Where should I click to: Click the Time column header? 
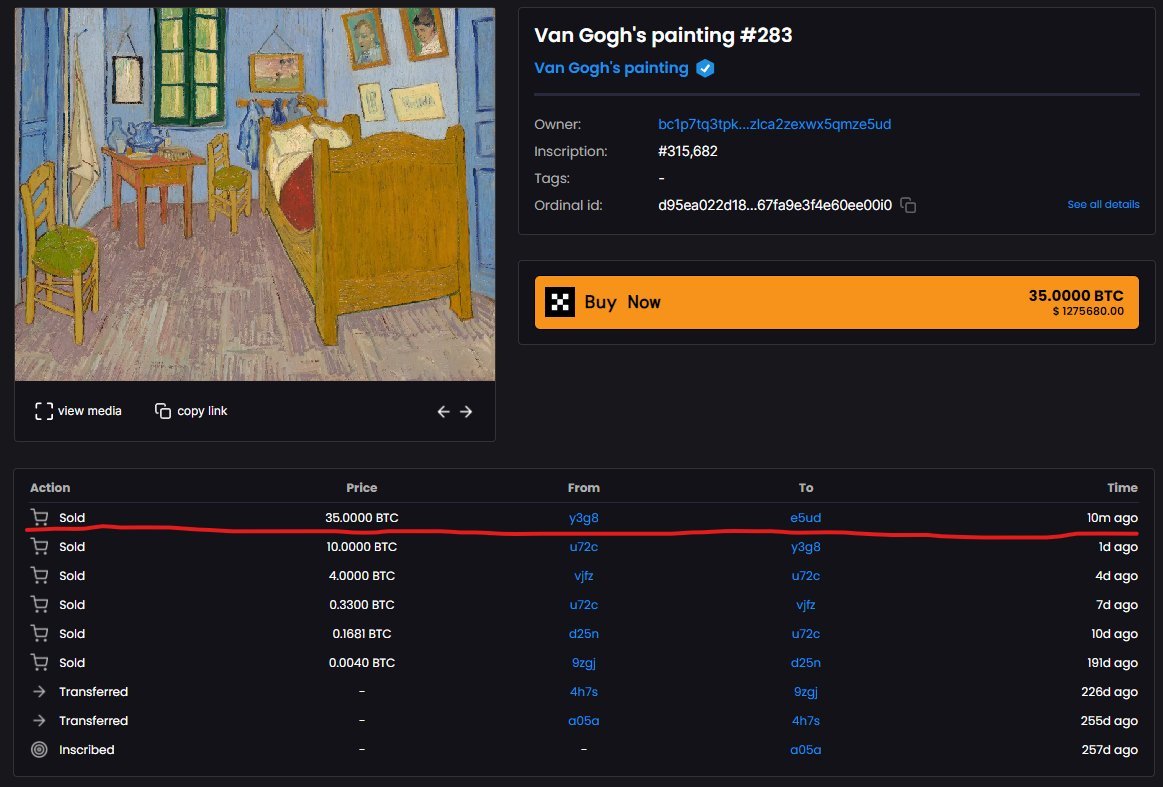point(1122,487)
